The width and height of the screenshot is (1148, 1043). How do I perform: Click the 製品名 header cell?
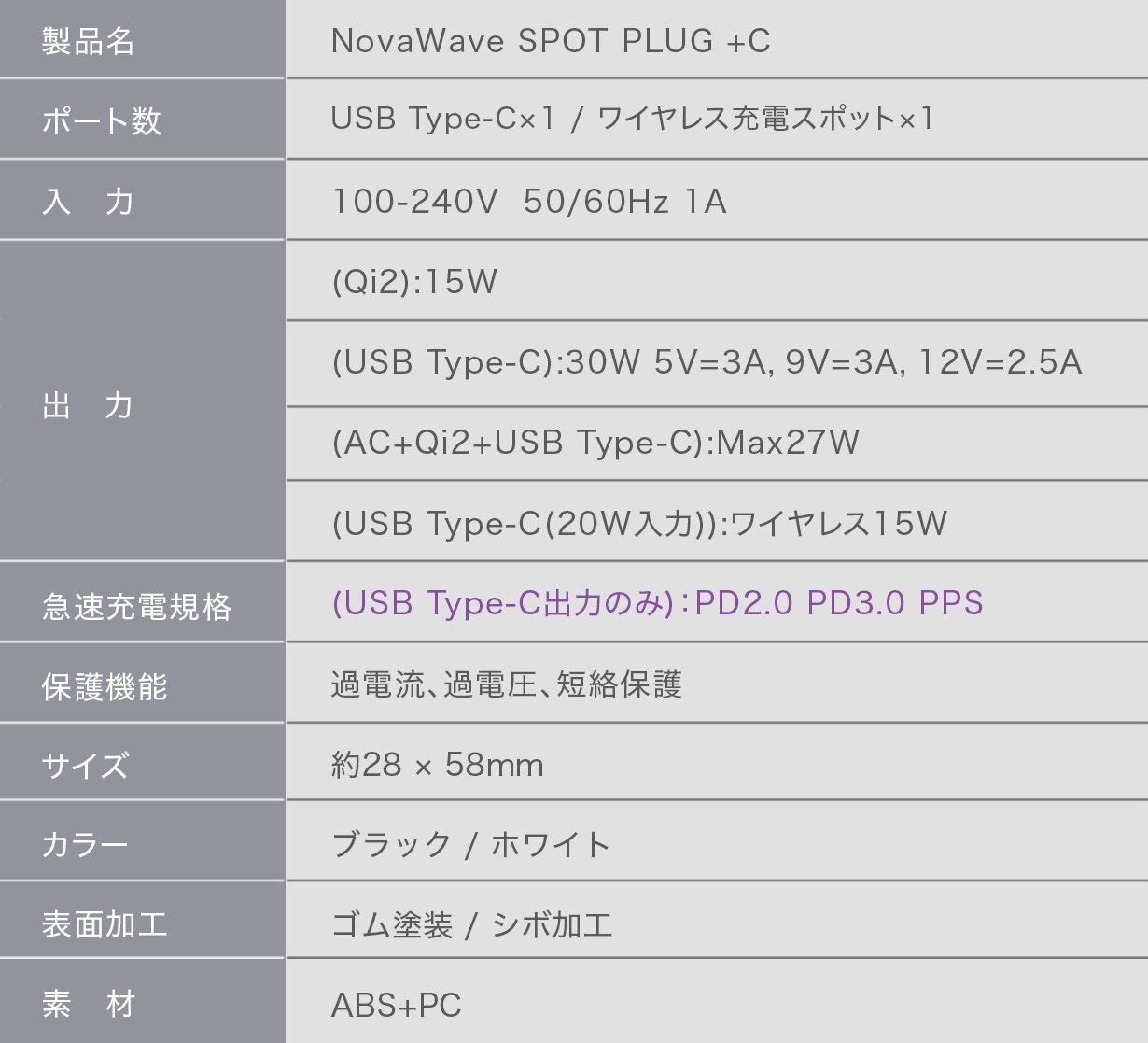142,38
